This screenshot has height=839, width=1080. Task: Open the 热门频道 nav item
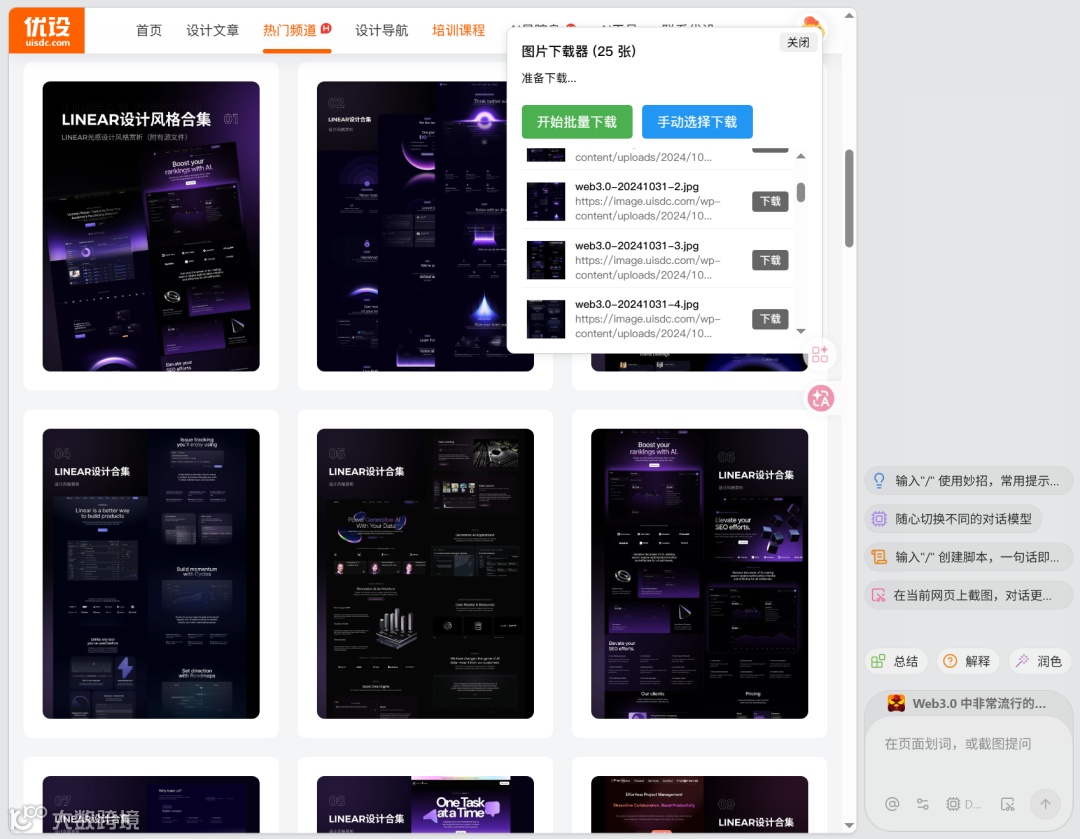(x=290, y=30)
